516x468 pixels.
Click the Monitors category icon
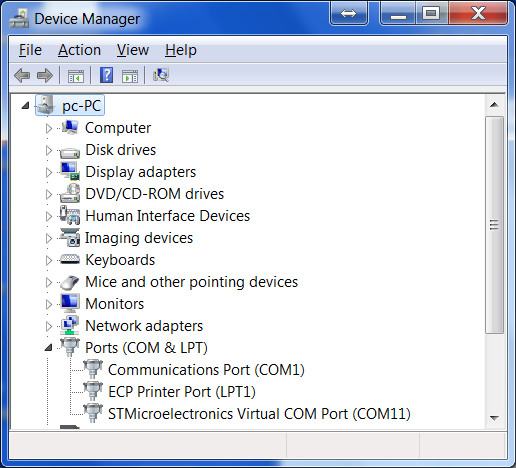click(70, 303)
